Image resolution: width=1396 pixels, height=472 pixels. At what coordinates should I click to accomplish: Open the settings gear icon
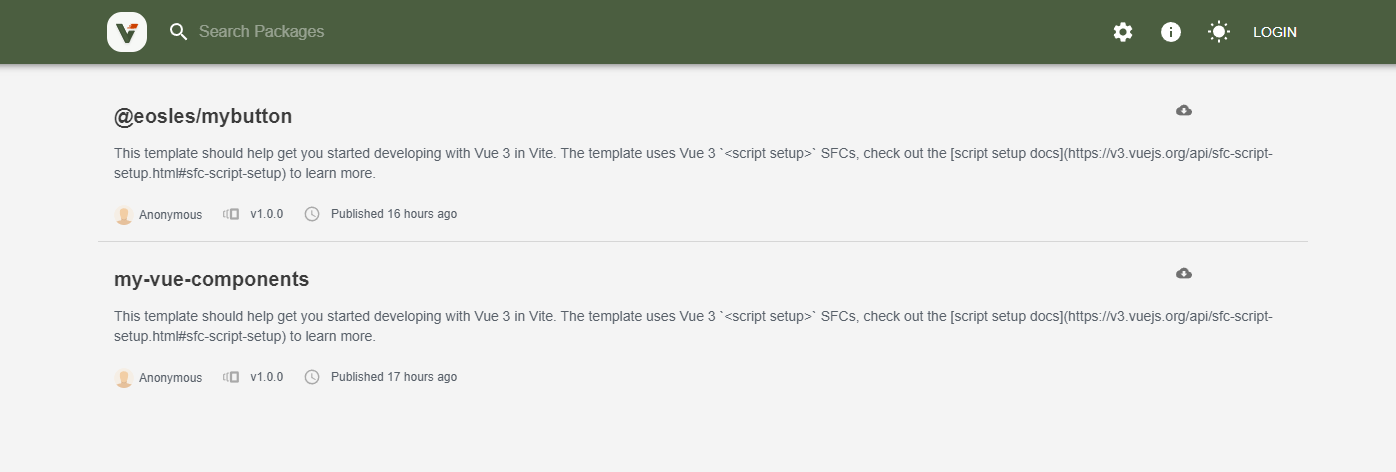point(1123,32)
